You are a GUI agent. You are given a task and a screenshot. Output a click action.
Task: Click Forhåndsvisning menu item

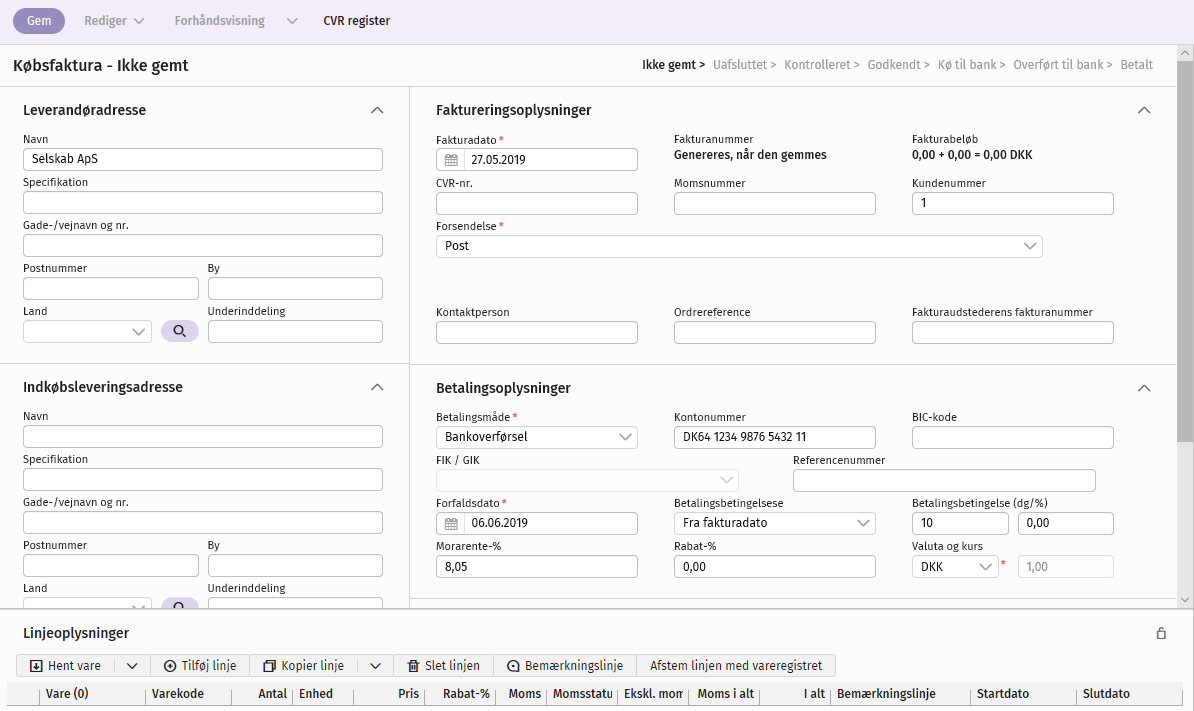click(x=219, y=21)
